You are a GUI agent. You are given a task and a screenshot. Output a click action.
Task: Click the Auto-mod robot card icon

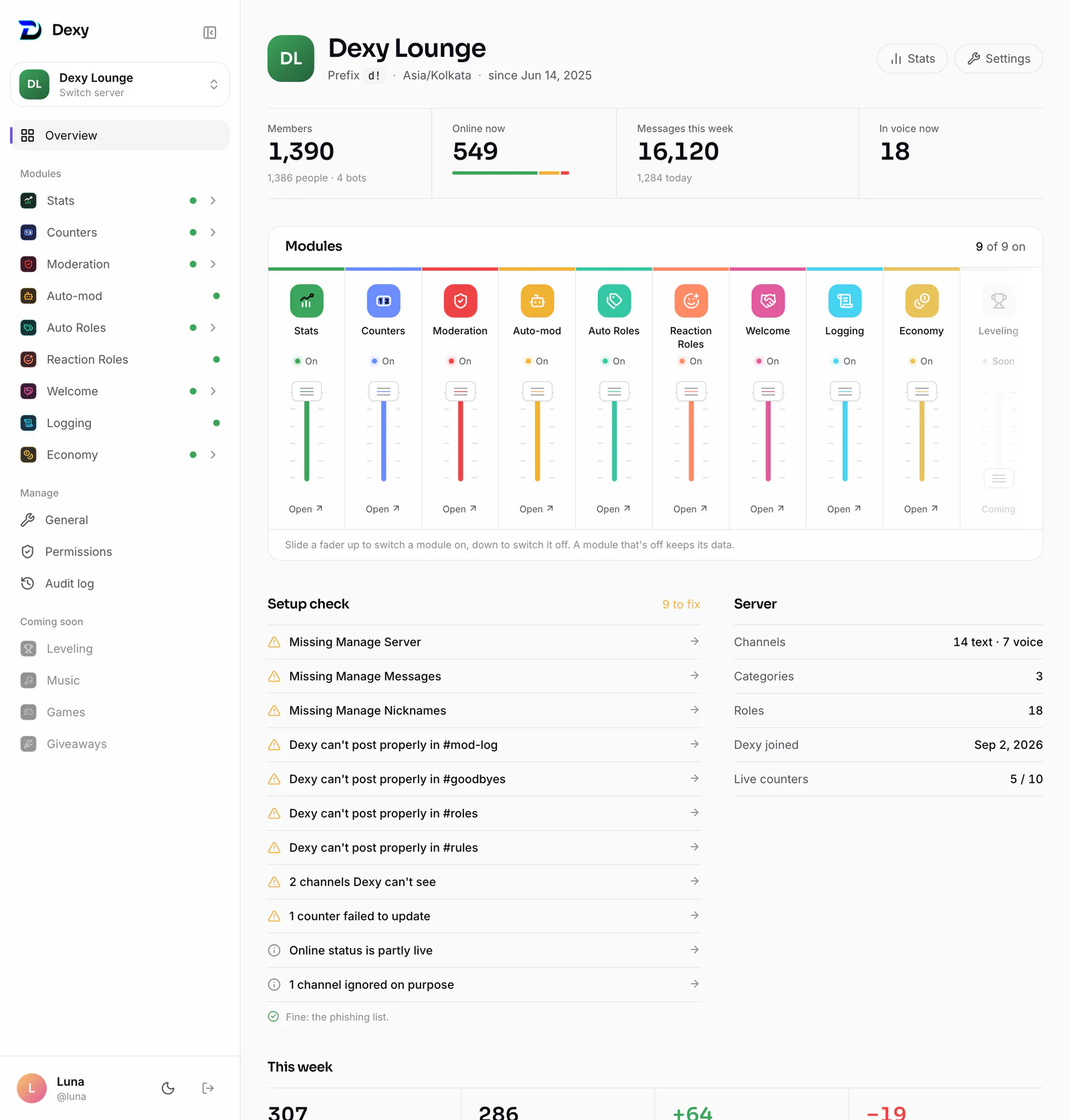coord(537,301)
